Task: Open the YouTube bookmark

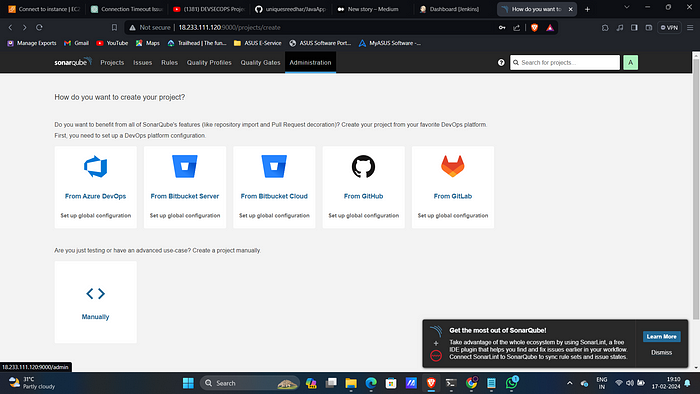Action: point(112,43)
